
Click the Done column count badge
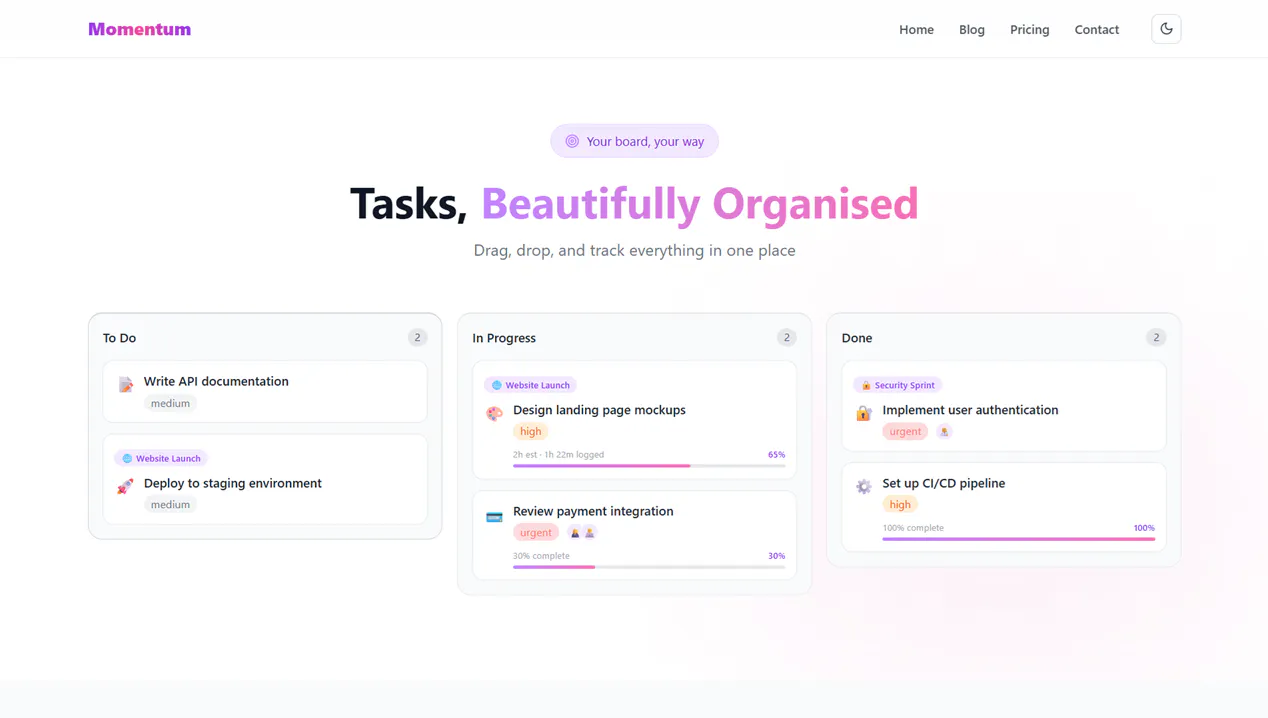(x=1156, y=337)
